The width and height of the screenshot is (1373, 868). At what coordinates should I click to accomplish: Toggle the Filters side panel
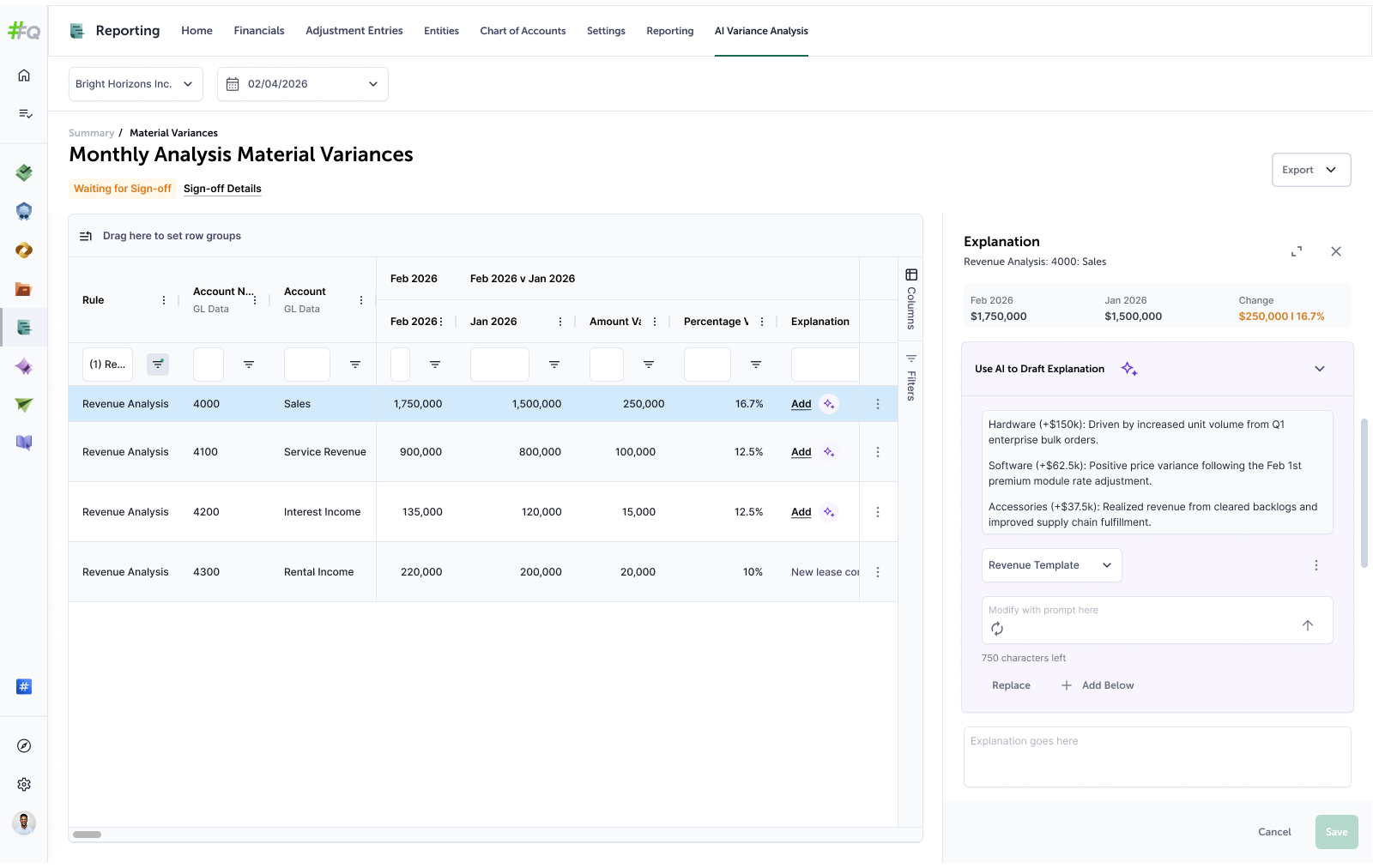911,377
